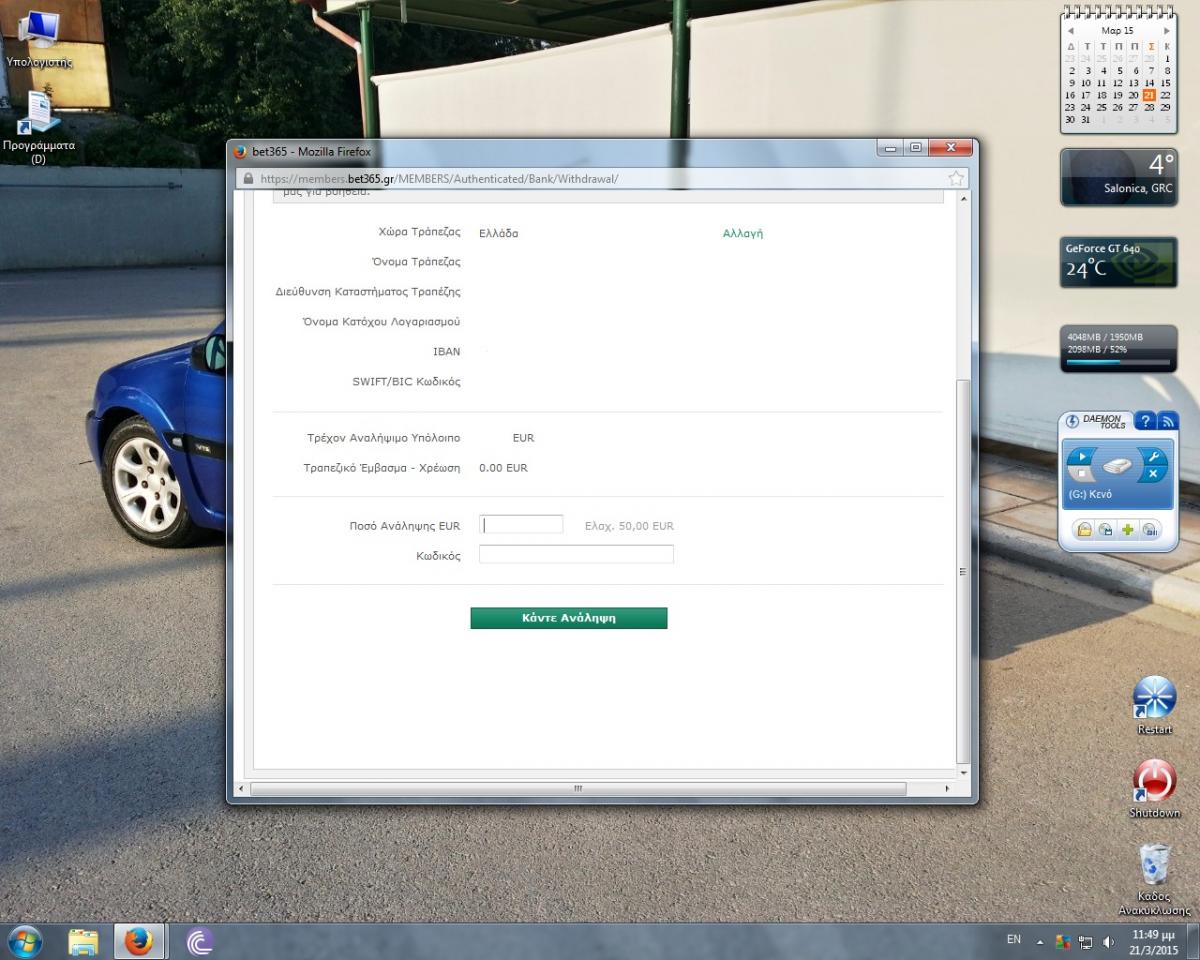Click the bet365 URL in address bar
The image size is (1200, 960).
click(439, 179)
